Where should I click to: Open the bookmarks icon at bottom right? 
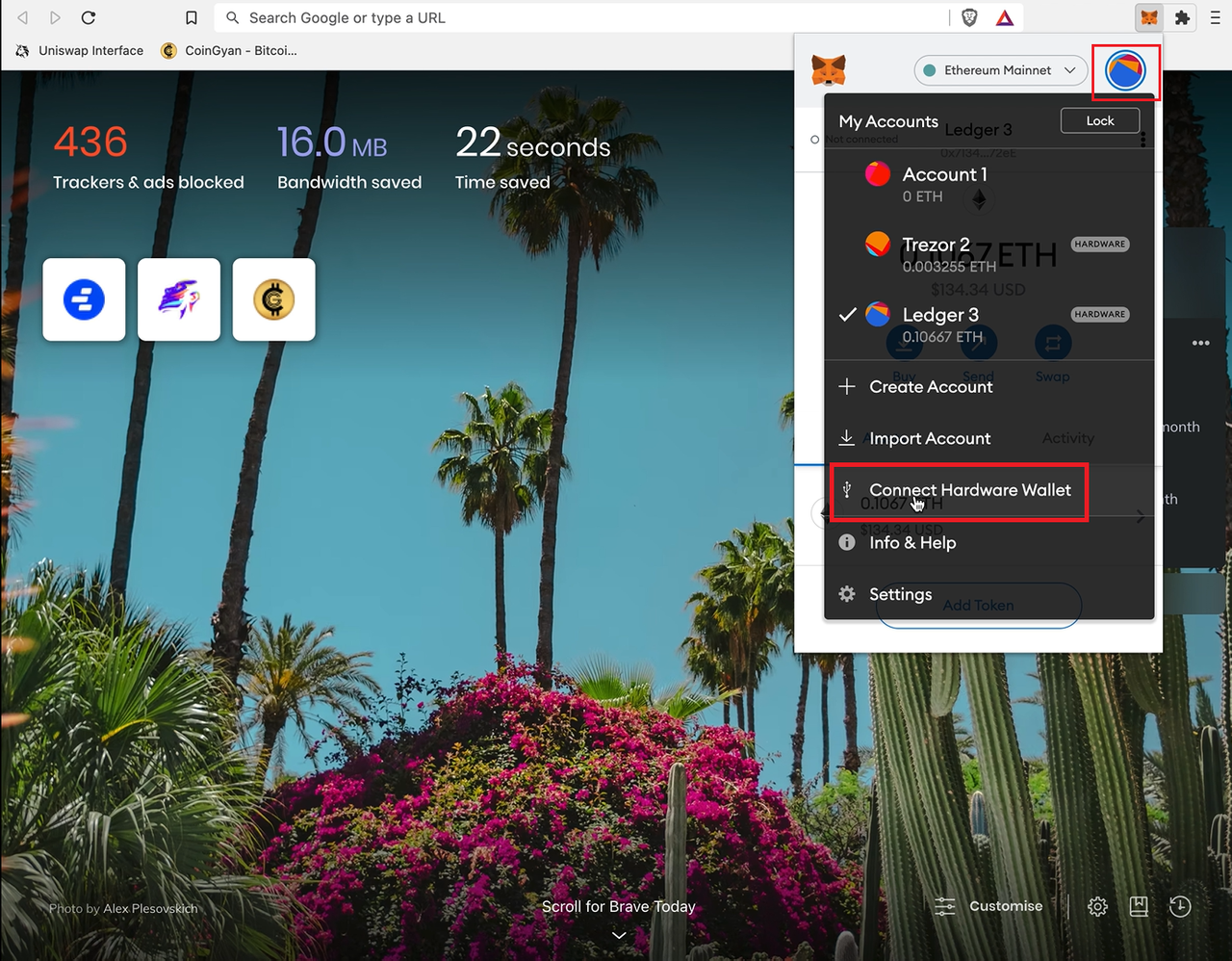pyautogui.click(x=1139, y=906)
